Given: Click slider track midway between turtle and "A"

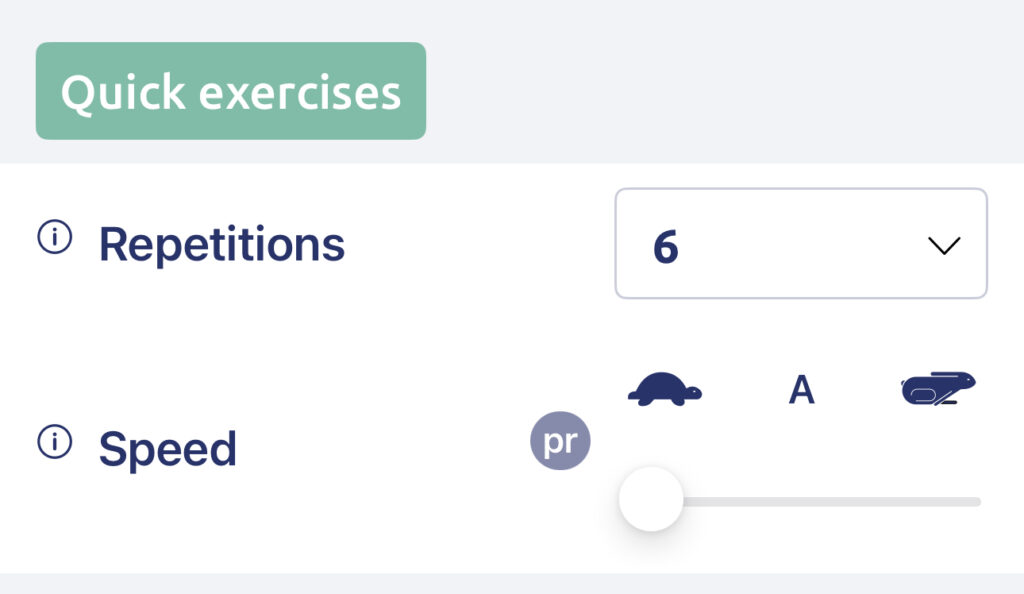Looking at the screenshot, I should [733, 501].
